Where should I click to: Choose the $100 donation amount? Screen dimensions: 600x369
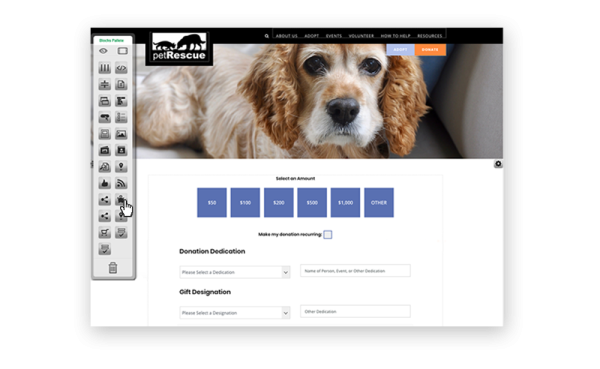pyautogui.click(x=245, y=202)
